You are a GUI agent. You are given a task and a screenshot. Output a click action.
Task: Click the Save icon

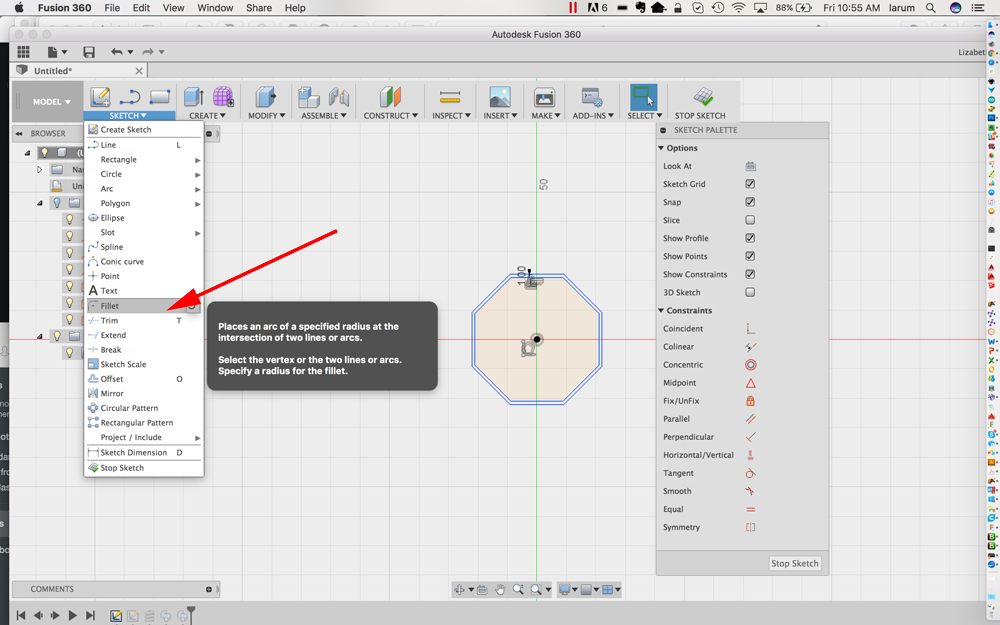point(89,52)
